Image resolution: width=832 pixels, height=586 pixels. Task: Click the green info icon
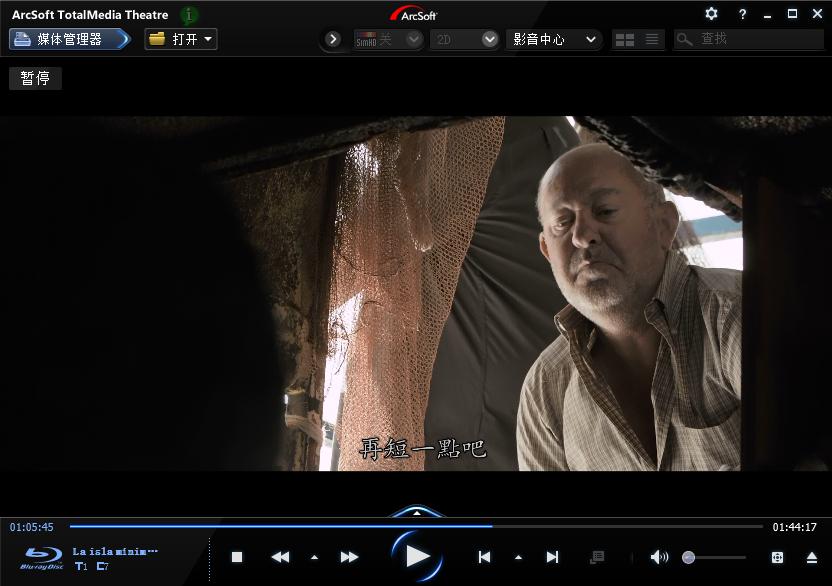pos(189,15)
